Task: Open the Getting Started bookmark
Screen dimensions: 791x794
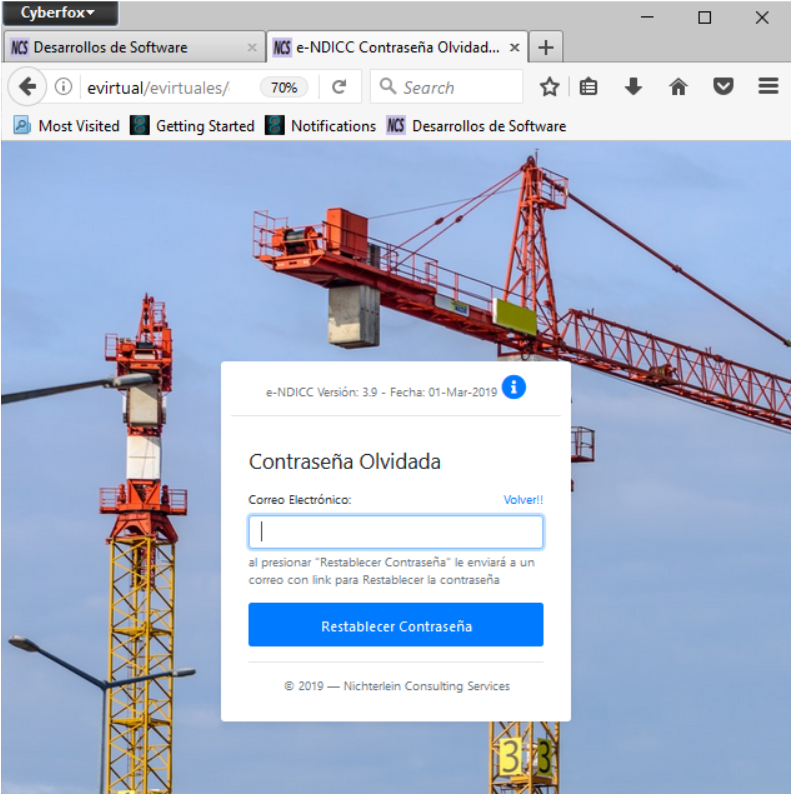Action: tap(194, 126)
